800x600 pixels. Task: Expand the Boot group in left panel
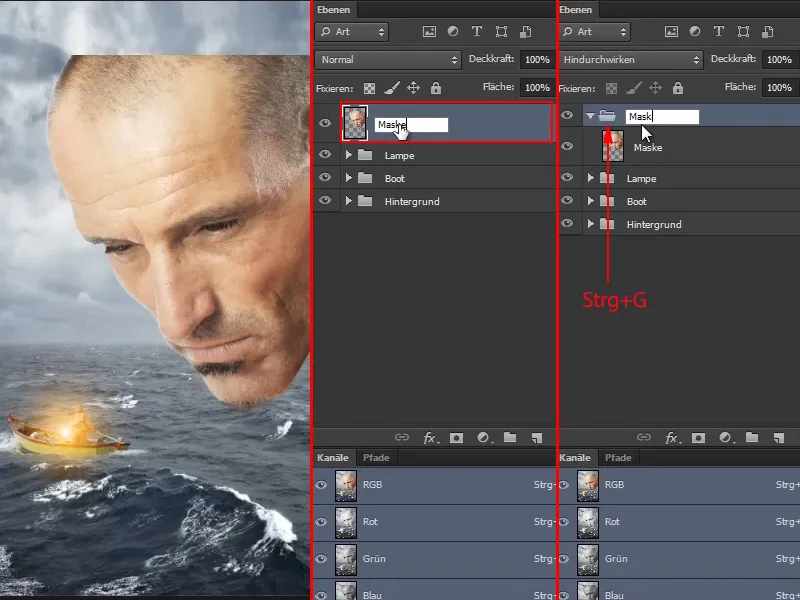click(349, 178)
